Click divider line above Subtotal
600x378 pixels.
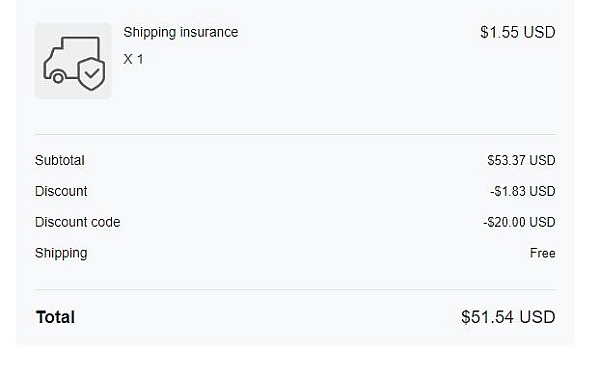[295, 134]
